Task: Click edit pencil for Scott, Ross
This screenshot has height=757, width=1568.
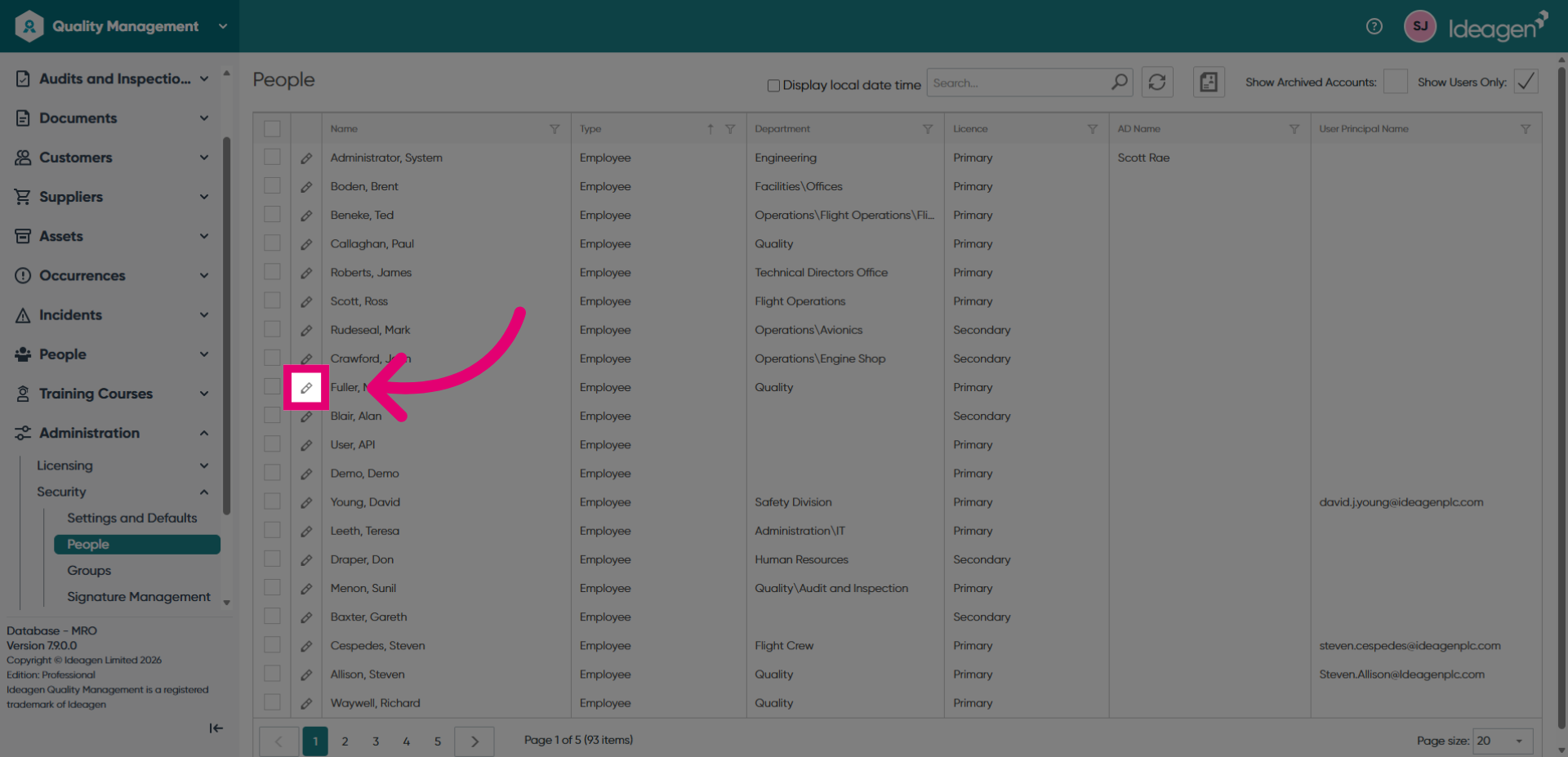Action: coord(306,302)
